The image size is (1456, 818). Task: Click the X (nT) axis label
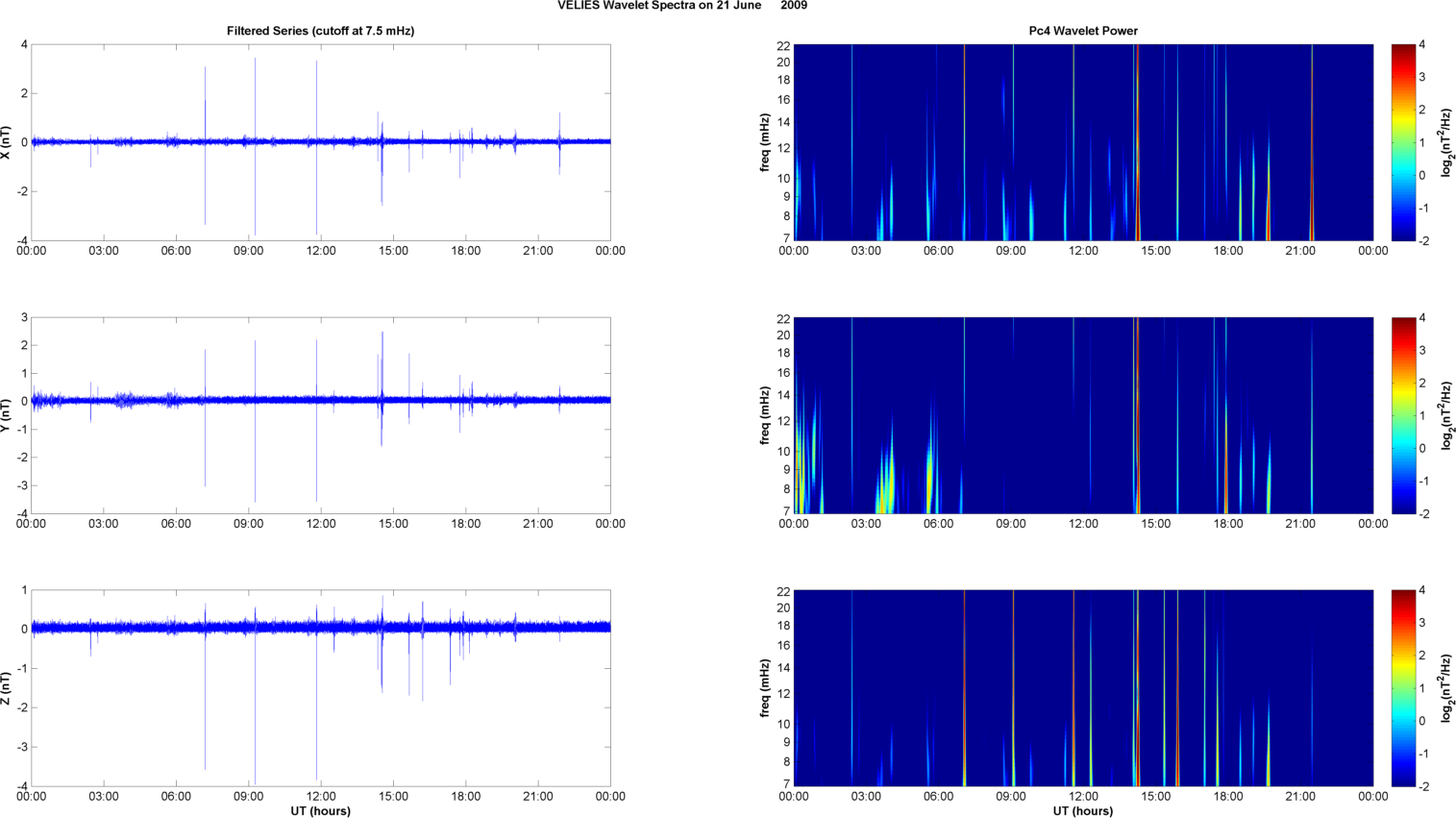click(7, 142)
